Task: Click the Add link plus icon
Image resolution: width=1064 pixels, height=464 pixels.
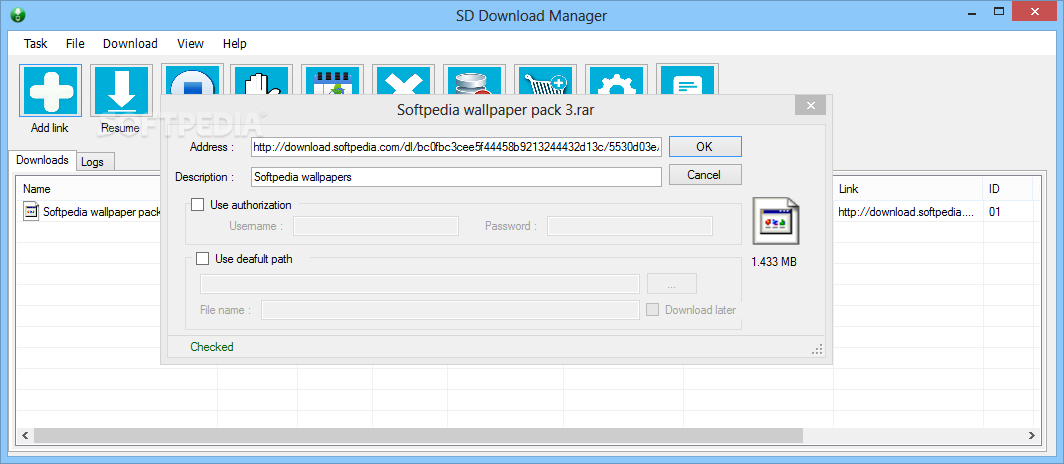Action: (x=51, y=91)
